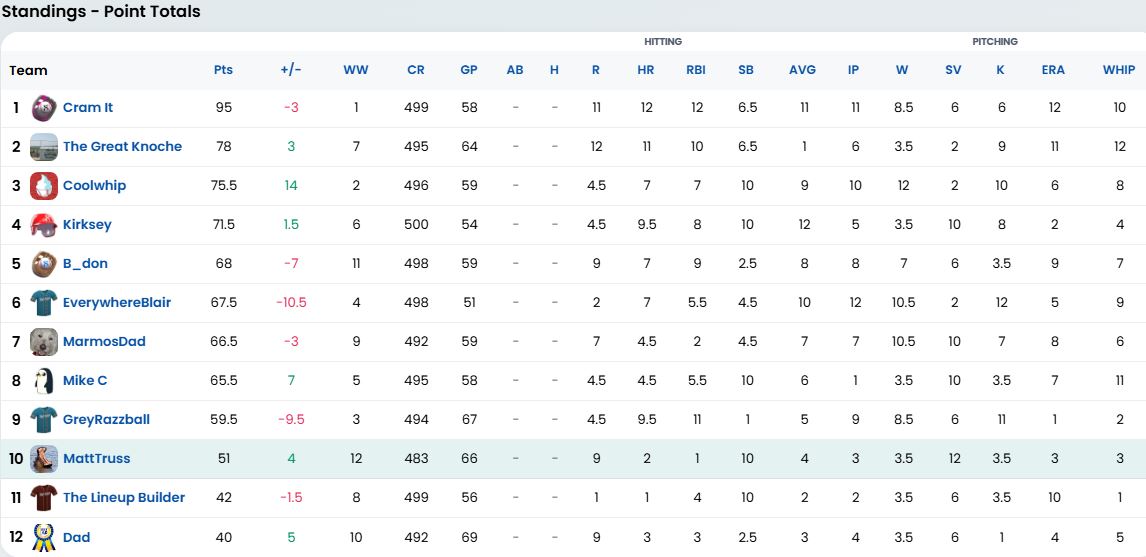Sort standings by SB column
Image resolution: width=1146 pixels, height=557 pixels.
[x=746, y=70]
